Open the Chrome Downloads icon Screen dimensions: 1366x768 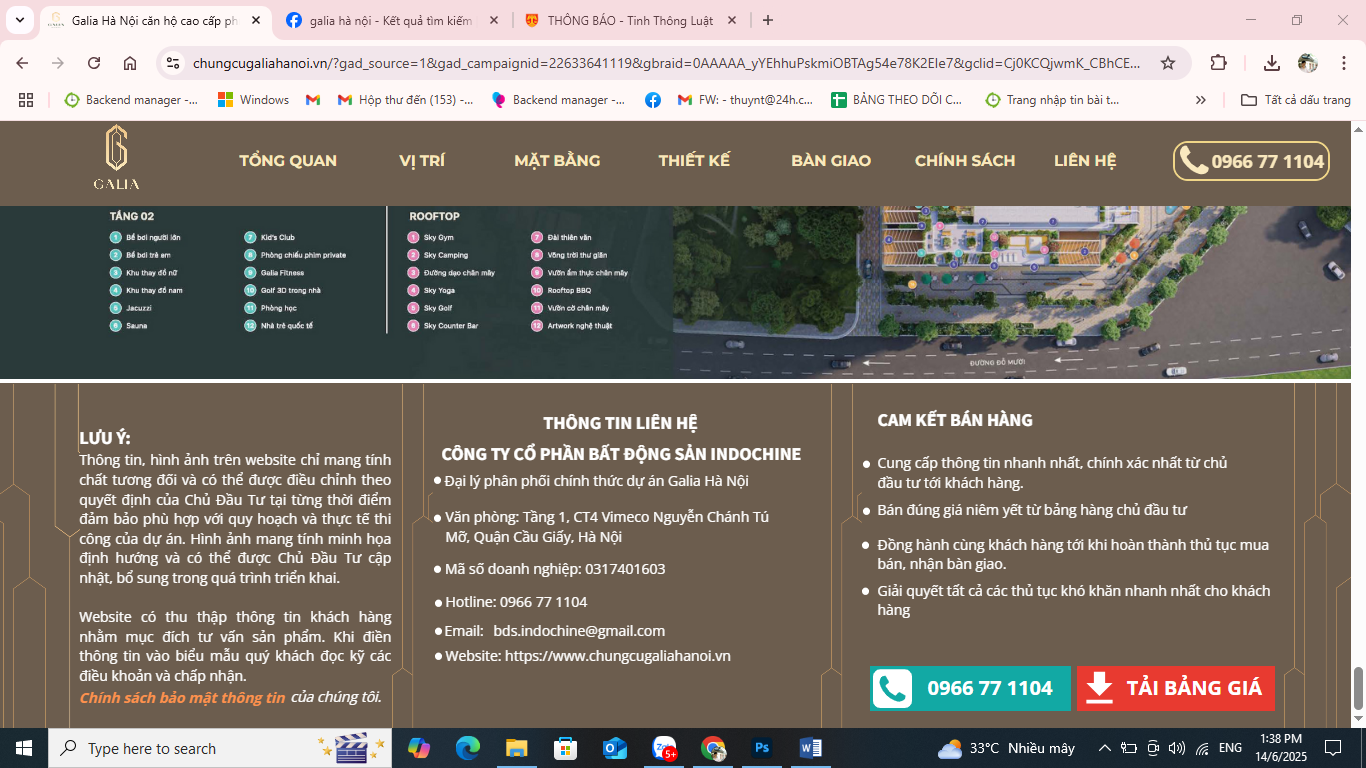1272,63
